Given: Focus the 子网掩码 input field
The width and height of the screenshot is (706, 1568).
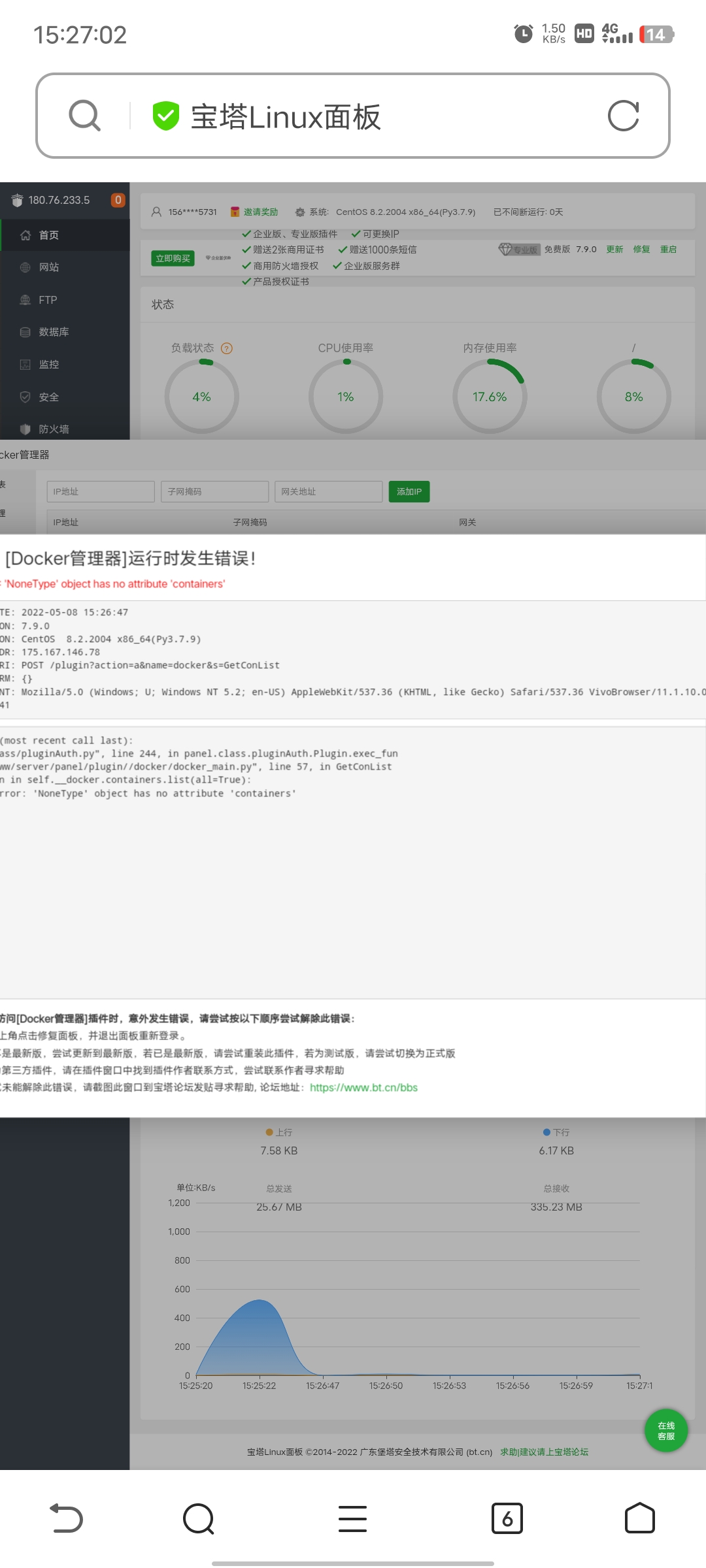Looking at the screenshot, I should [x=214, y=491].
